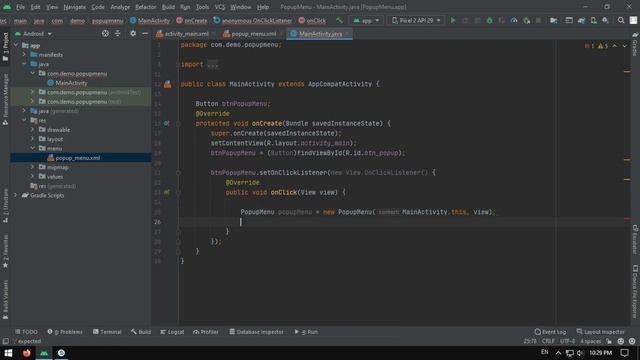Open the Logcat tool window
The width and height of the screenshot is (640, 360).
coord(172,332)
